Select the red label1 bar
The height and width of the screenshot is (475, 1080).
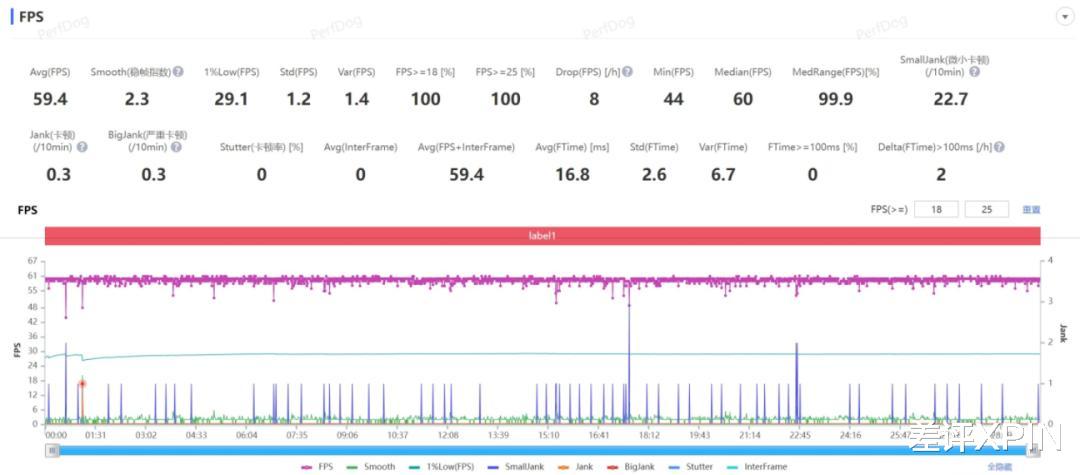click(542, 235)
